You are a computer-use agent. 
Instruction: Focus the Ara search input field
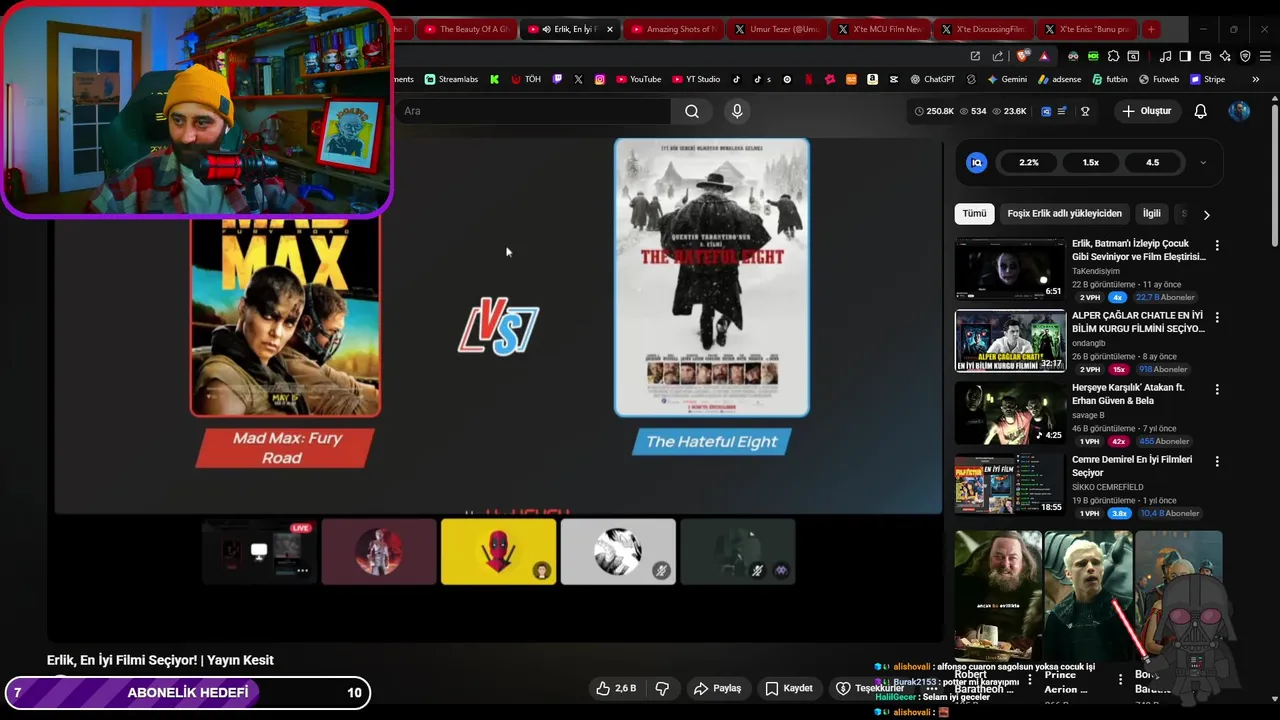coord(535,111)
